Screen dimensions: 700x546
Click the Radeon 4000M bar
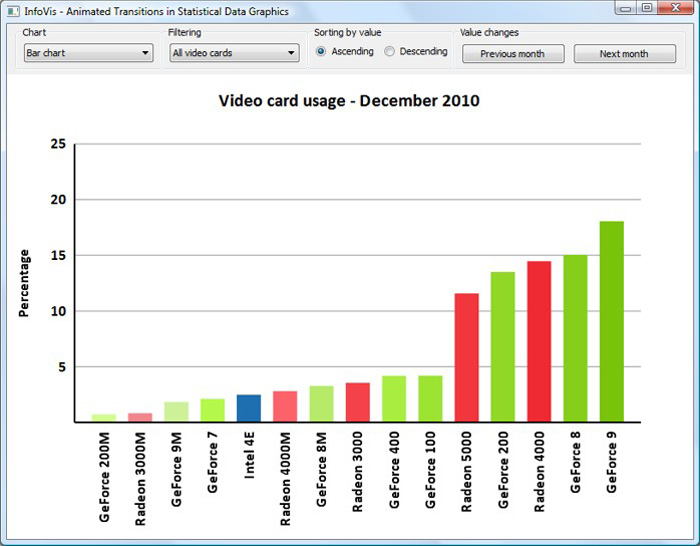click(x=285, y=406)
